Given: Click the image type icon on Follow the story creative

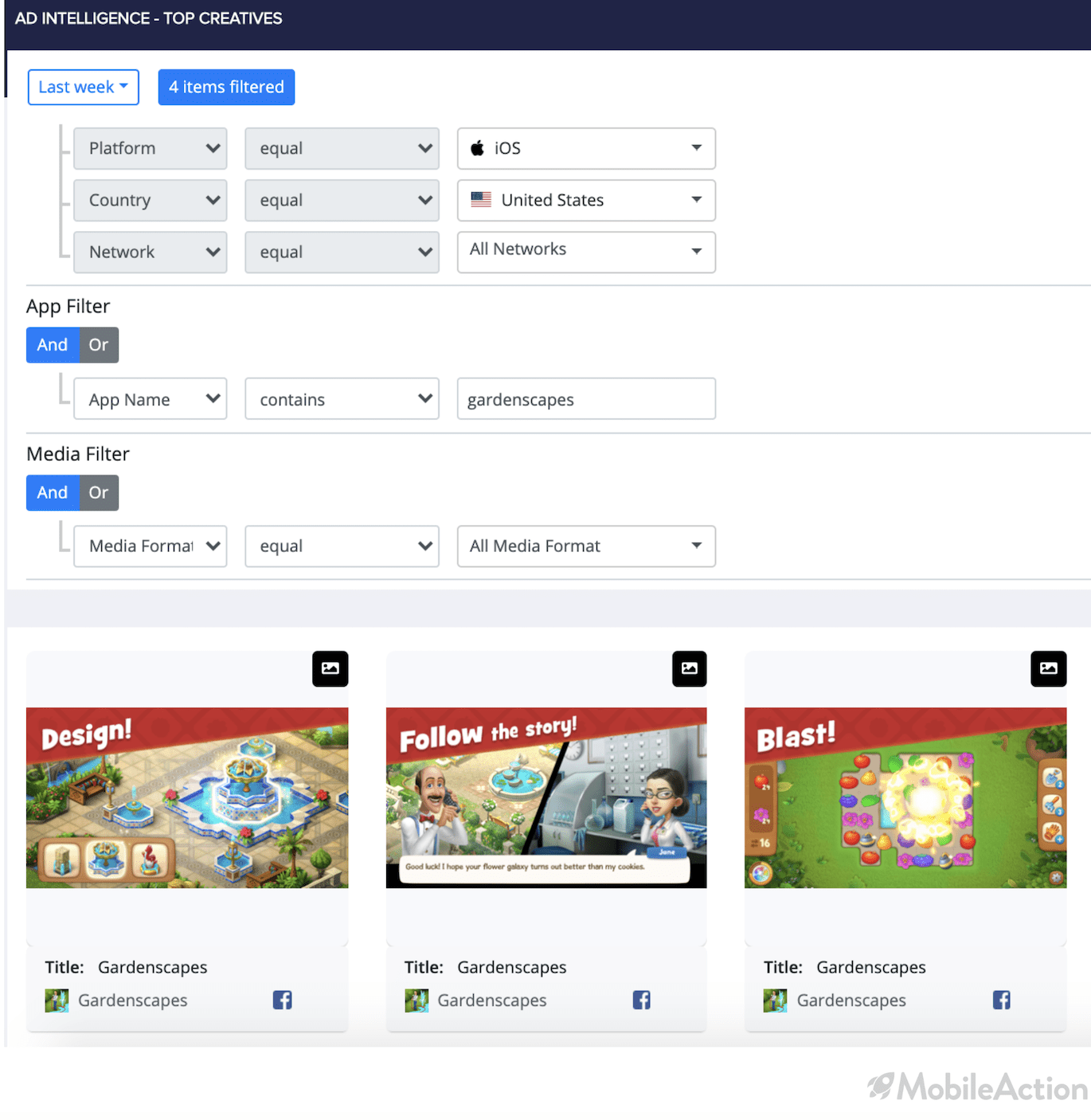Looking at the screenshot, I should [x=689, y=668].
